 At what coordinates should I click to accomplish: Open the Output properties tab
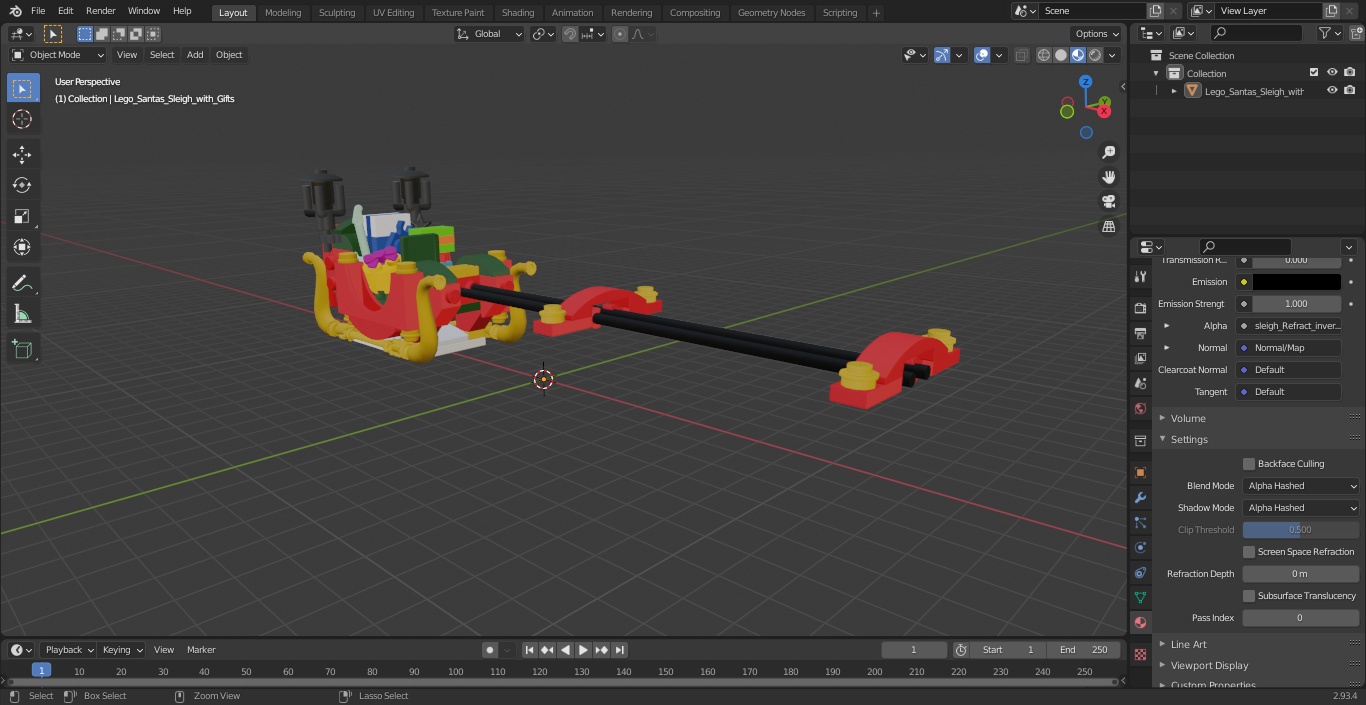pos(1140,333)
